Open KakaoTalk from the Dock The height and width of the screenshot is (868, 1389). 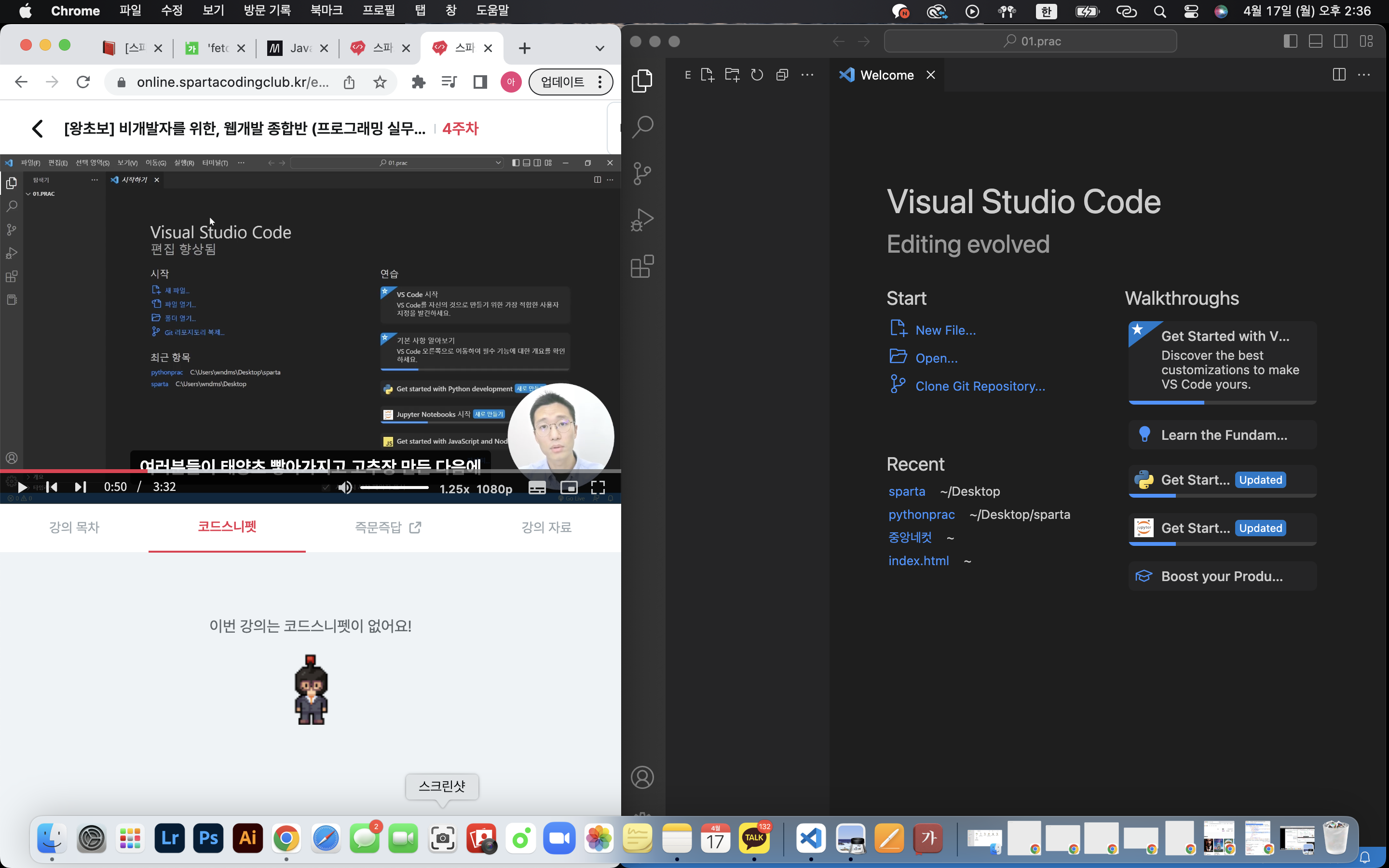click(x=754, y=838)
